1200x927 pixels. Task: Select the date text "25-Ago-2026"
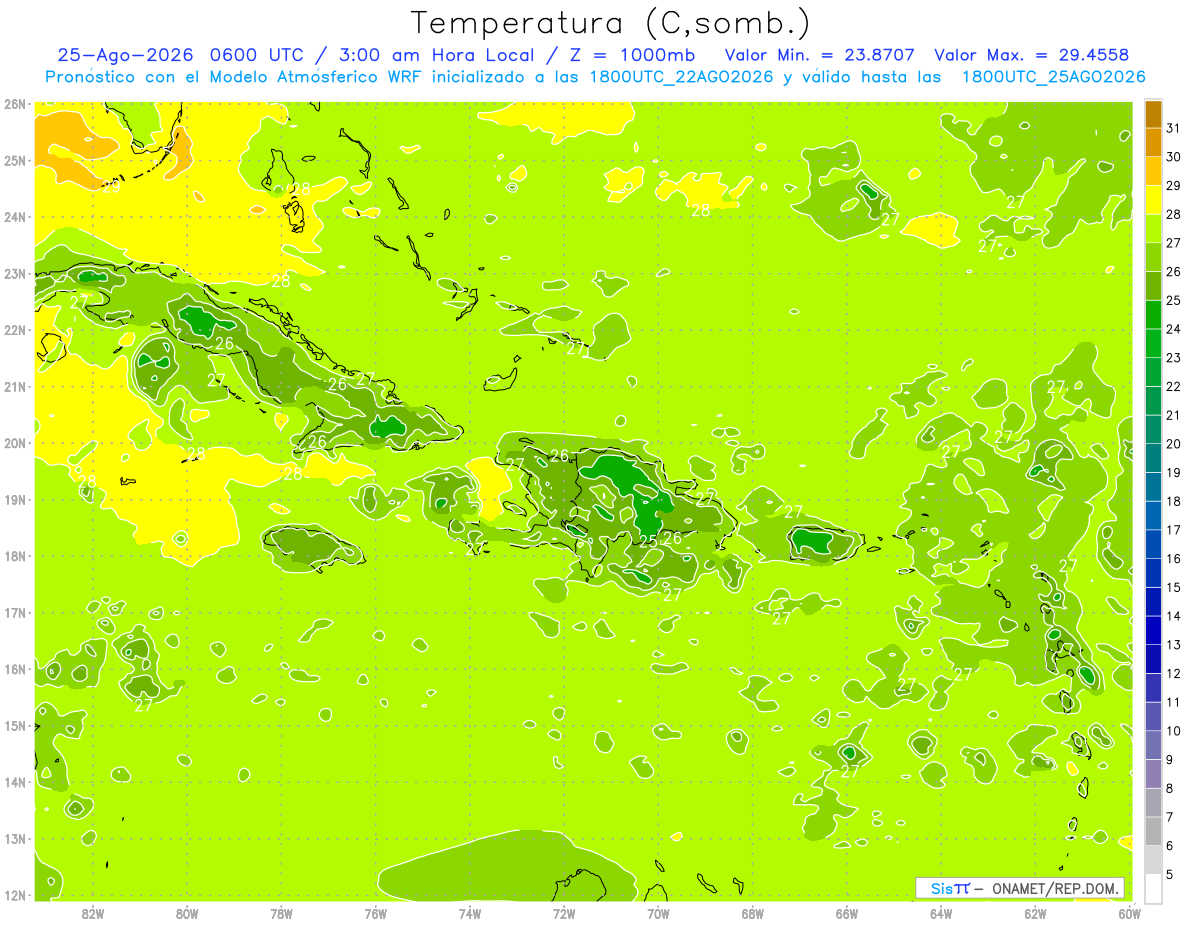tap(125, 55)
